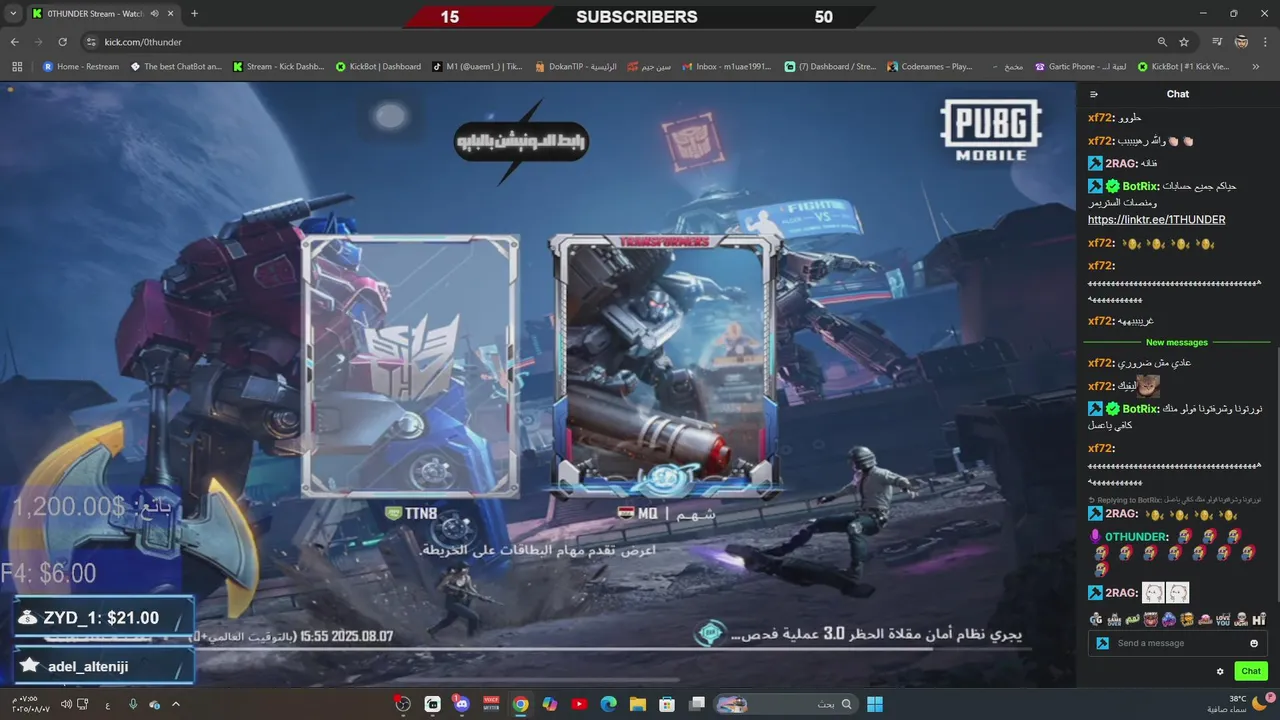Open Home - Restream bookmark
This screenshot has height=720, width=1280.
pos(81,67)
